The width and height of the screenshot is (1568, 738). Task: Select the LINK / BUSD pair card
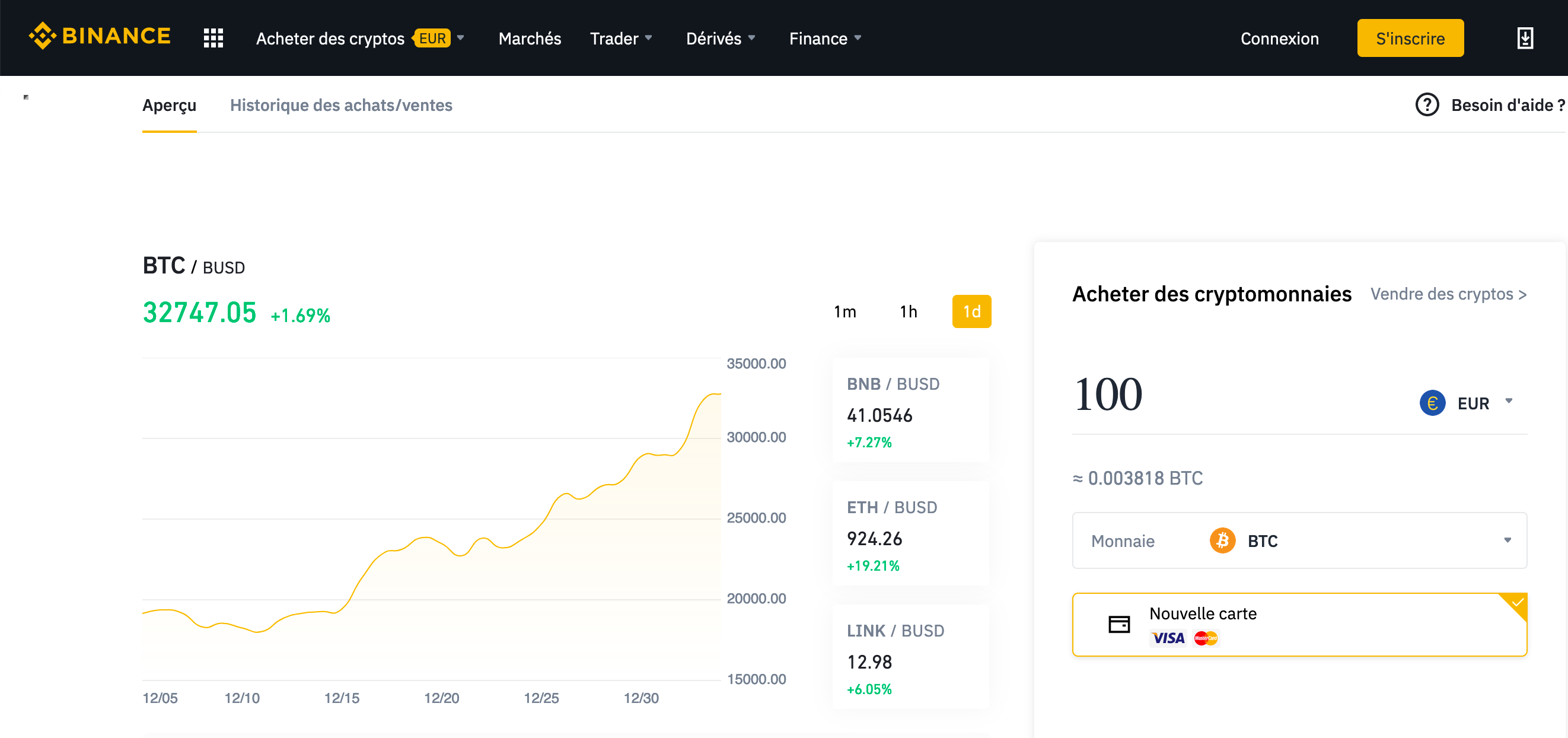coord(910,656)
